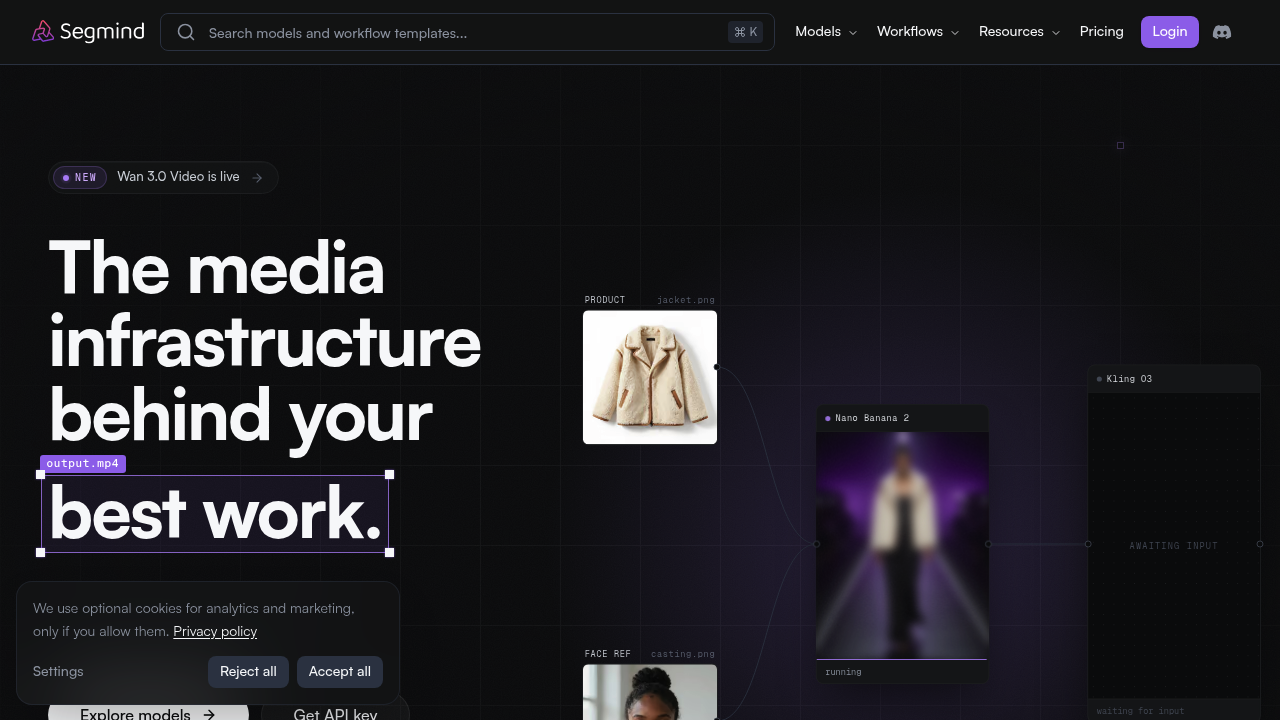Viewport: 1280px width, 720px height.
Task: Click the Get API key button
Action: 335,710
